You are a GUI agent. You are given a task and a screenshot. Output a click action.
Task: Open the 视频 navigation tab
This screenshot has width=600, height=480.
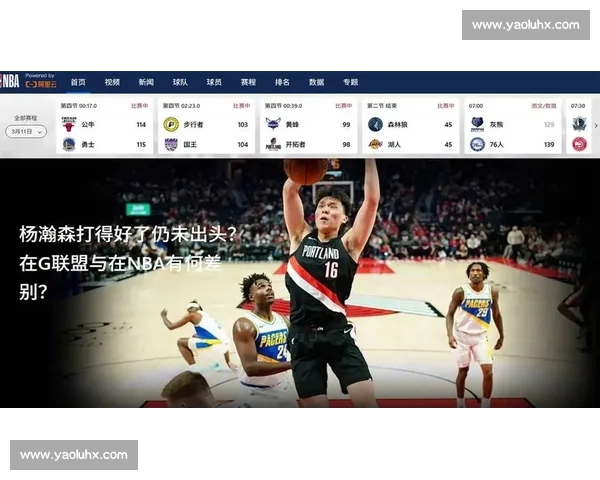click(112, 82)
